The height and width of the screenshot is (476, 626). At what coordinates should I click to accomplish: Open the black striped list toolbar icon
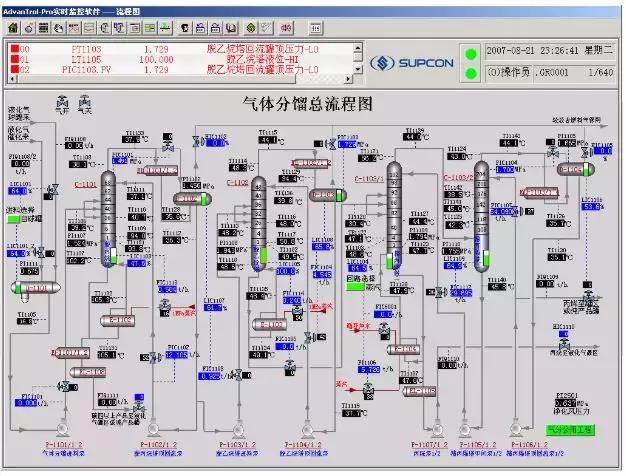click(x=44, y=28)
